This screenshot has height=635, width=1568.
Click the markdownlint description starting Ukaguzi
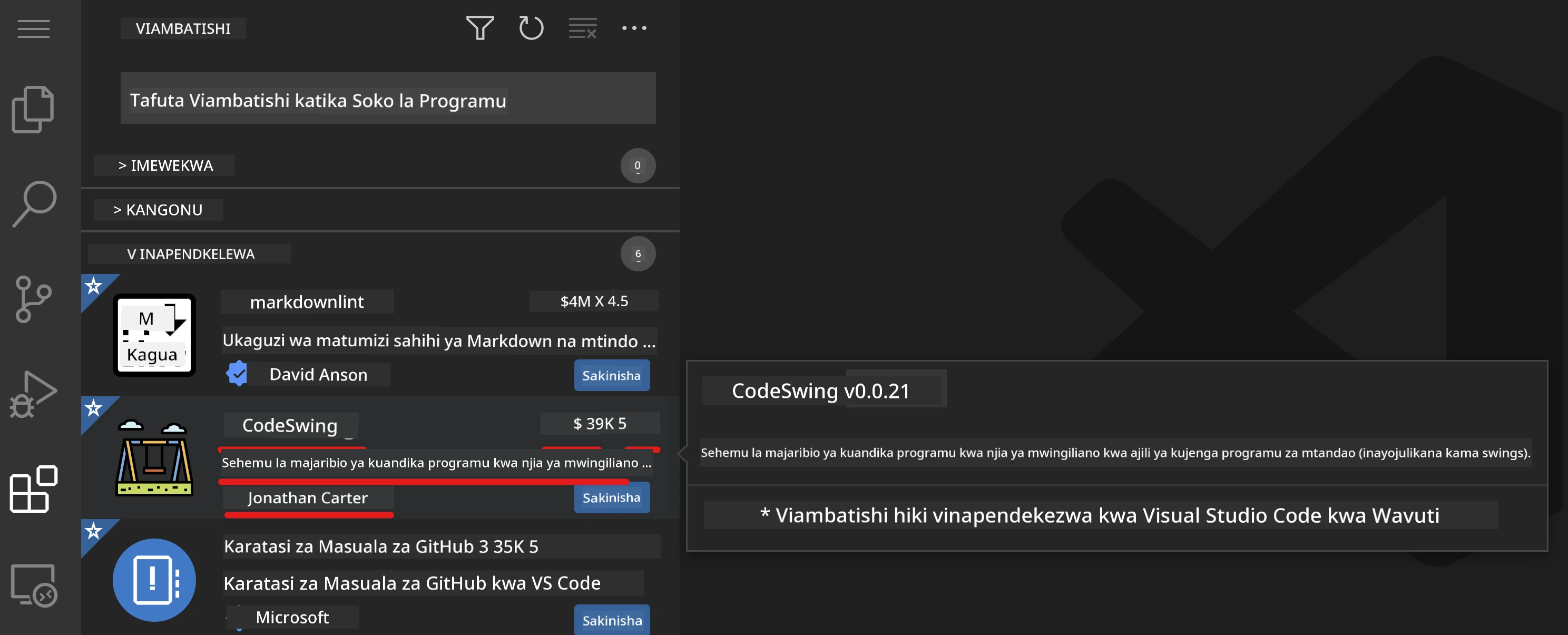click(439, 341)
